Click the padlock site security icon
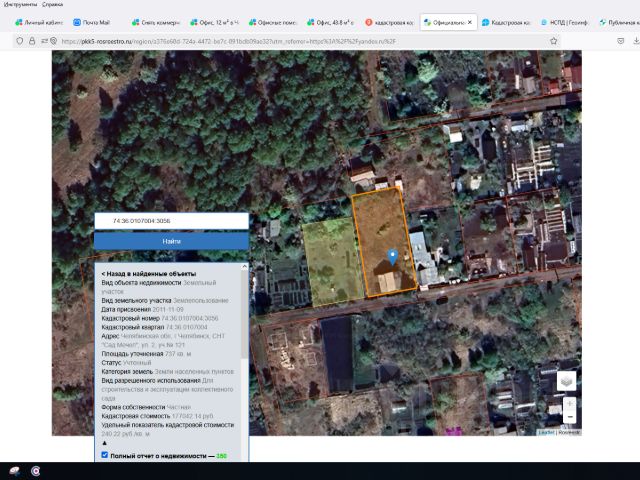640x480 pixels. [x=32, y=41]
